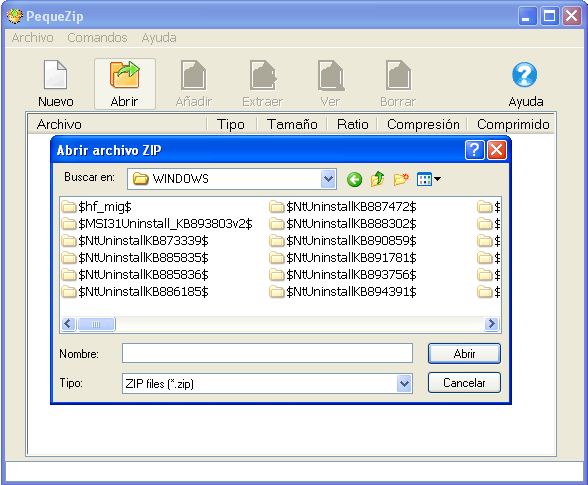Click the Abrir open archive toolbar icon

[x=124, y=83]
